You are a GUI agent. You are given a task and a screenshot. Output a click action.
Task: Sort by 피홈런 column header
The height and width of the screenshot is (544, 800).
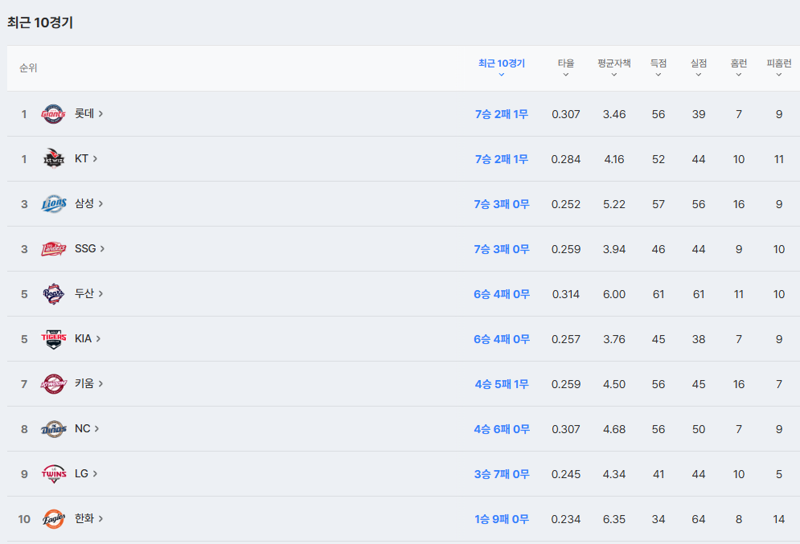tap(779, 68)
